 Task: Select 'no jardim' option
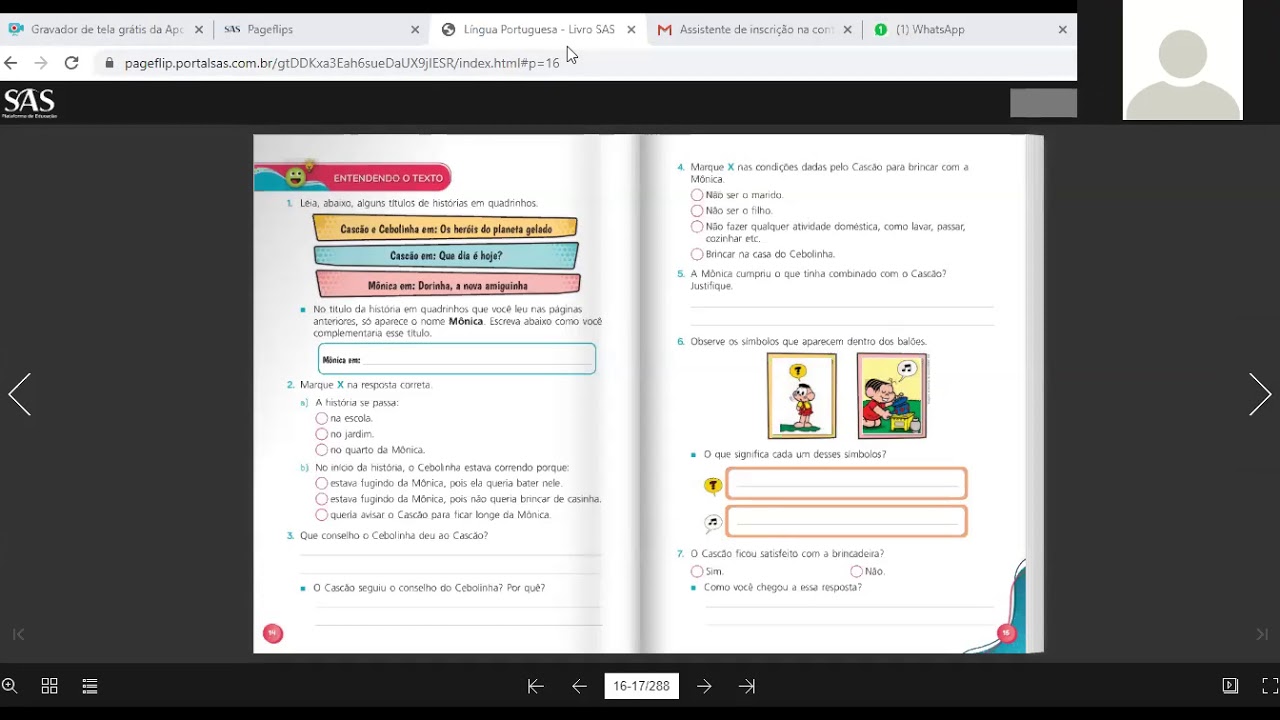pos(321,434)
